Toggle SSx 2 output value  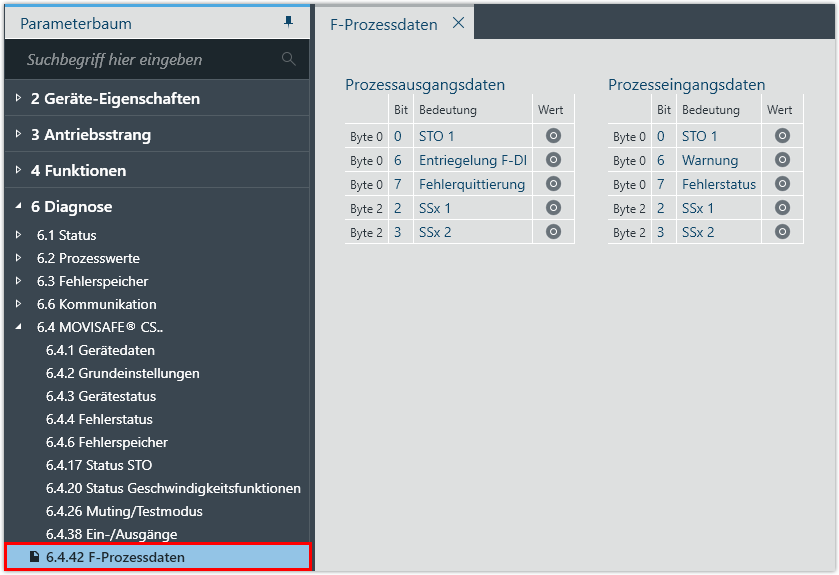[553, 232]
